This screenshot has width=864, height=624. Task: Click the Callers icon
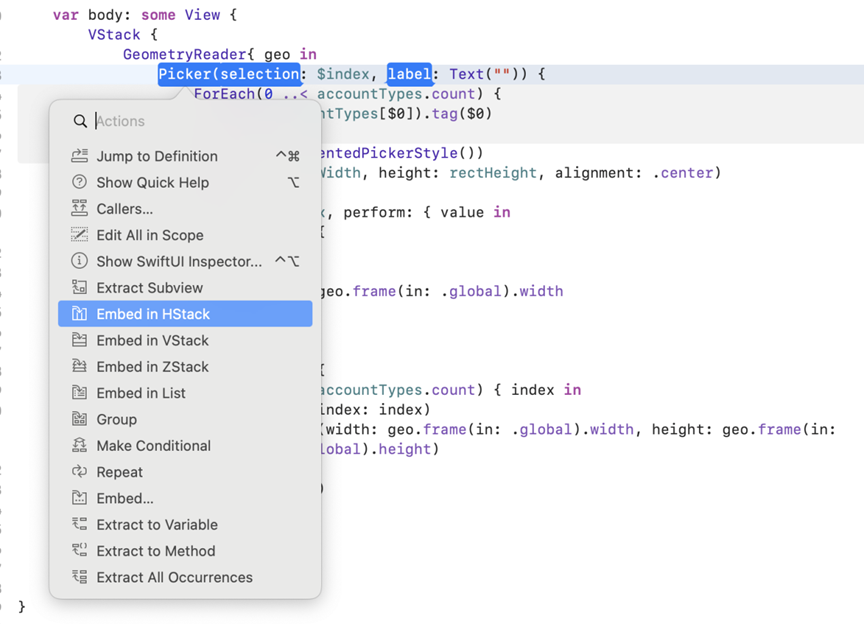pos(79,208)
